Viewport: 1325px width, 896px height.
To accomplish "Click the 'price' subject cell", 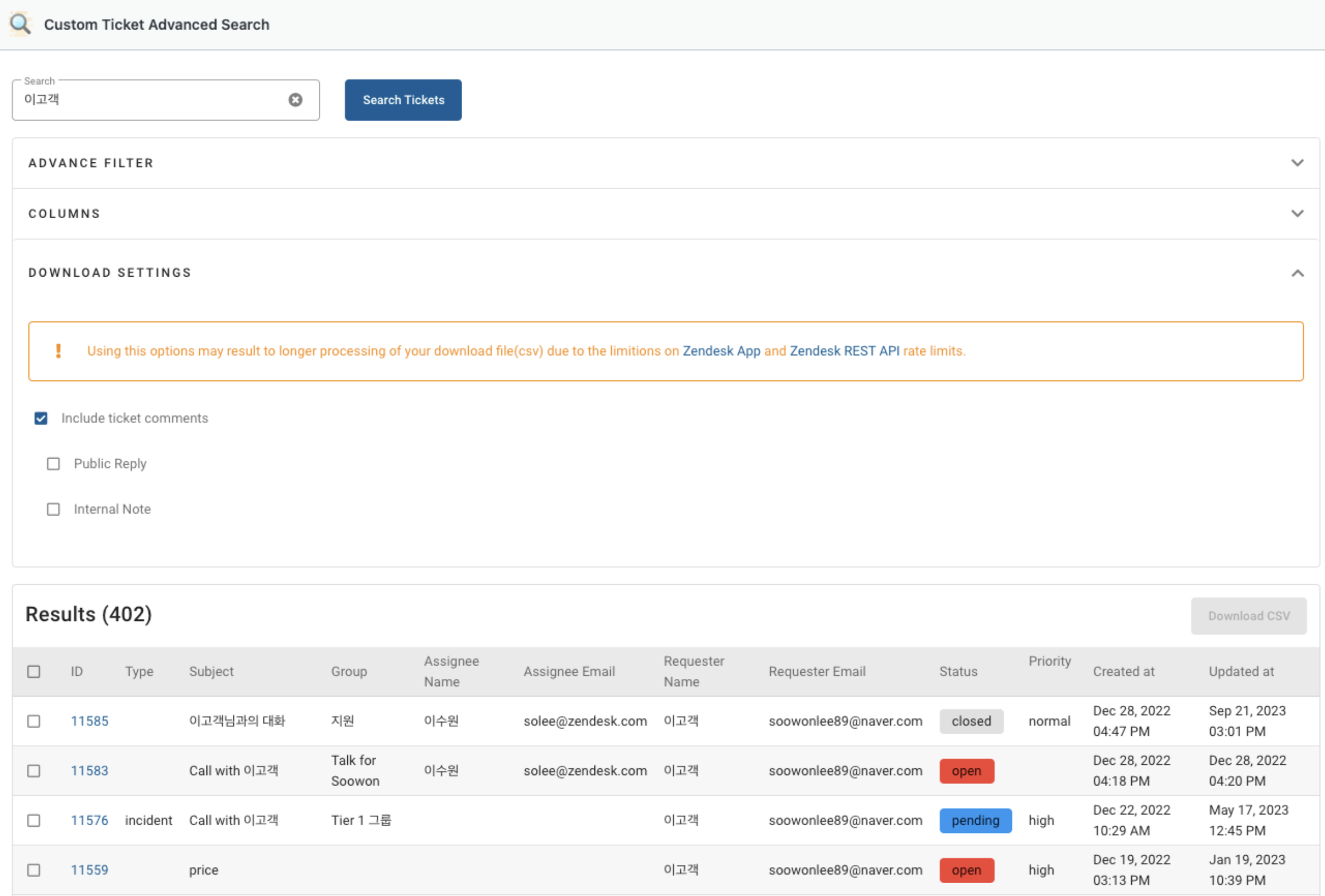I will click(204, 870).
